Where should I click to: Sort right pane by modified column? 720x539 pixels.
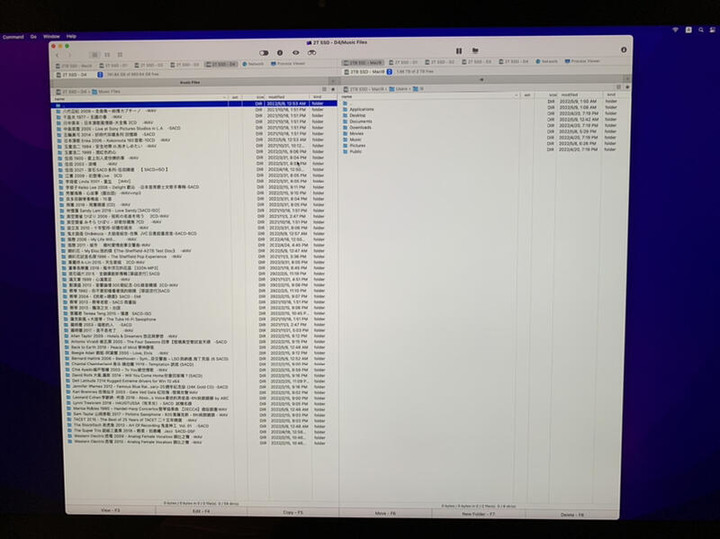(579, 95)
